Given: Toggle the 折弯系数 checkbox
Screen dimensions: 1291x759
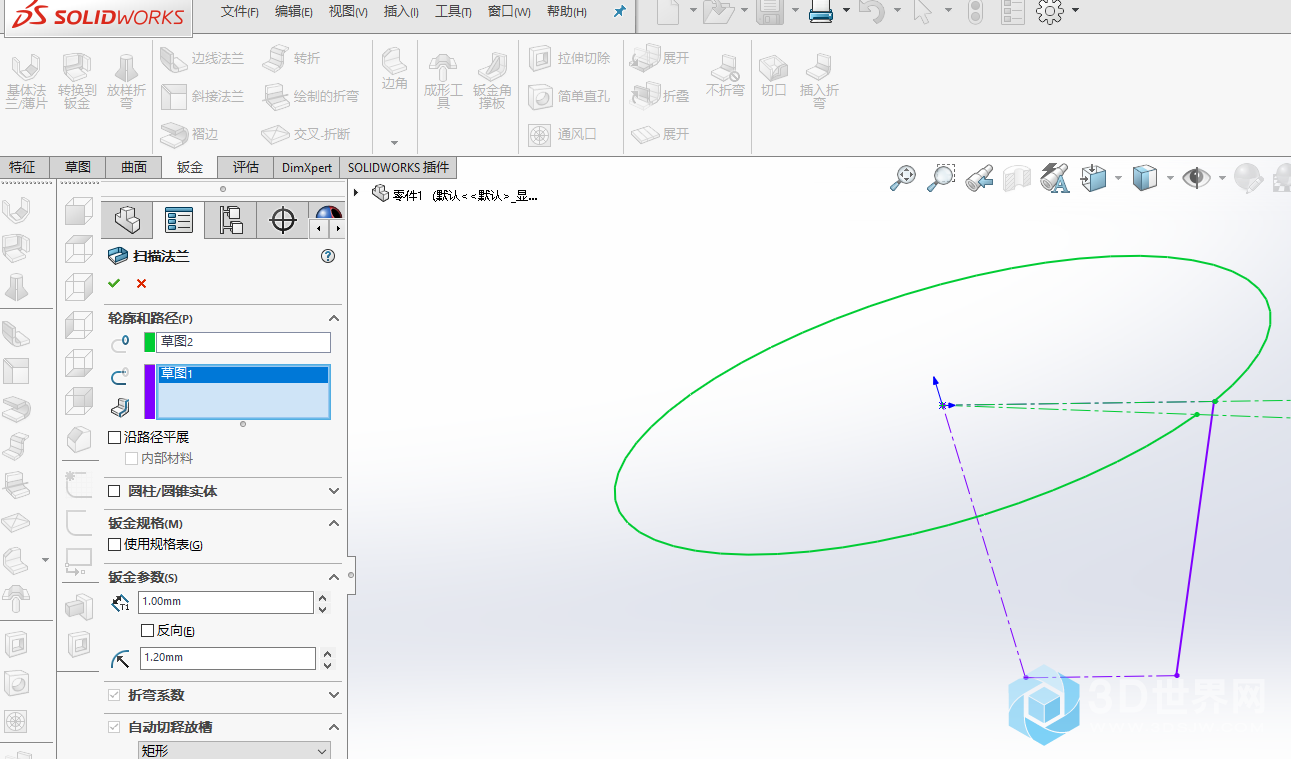Looking at the screenshot, I should pyautogui.click(x=114, y=695).
